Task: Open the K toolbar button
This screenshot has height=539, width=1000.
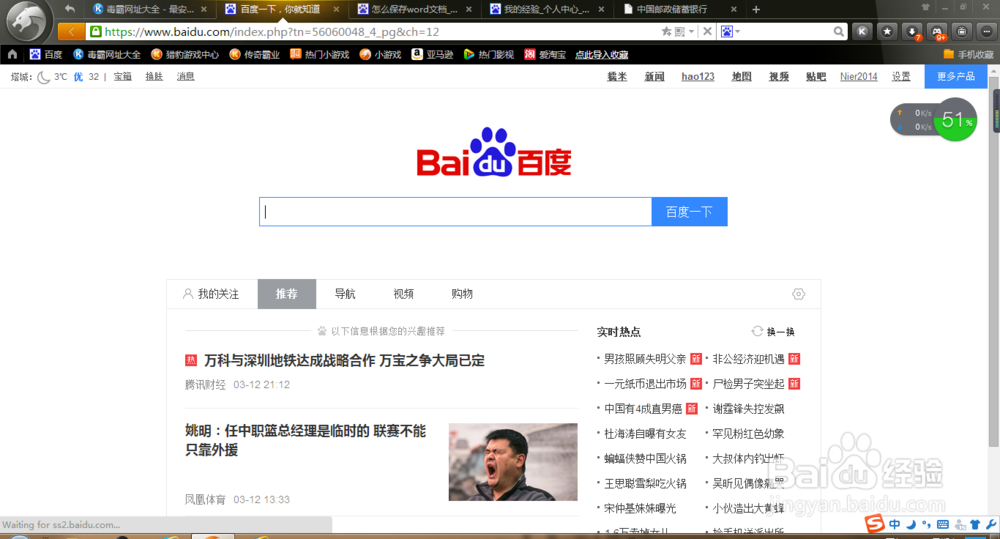Action: coord(862,31)
